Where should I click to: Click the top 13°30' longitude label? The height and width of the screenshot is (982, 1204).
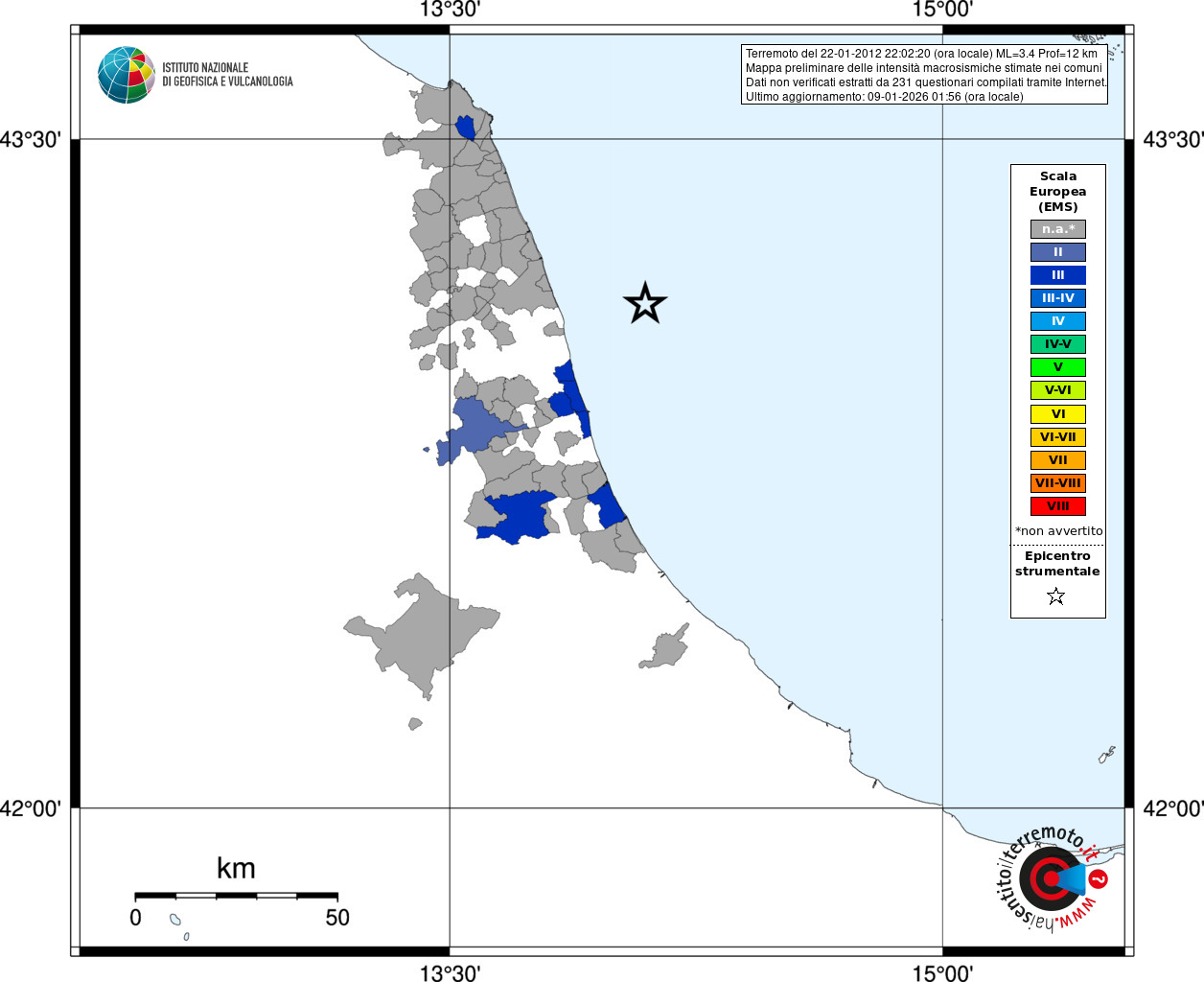tap(450, 10)
